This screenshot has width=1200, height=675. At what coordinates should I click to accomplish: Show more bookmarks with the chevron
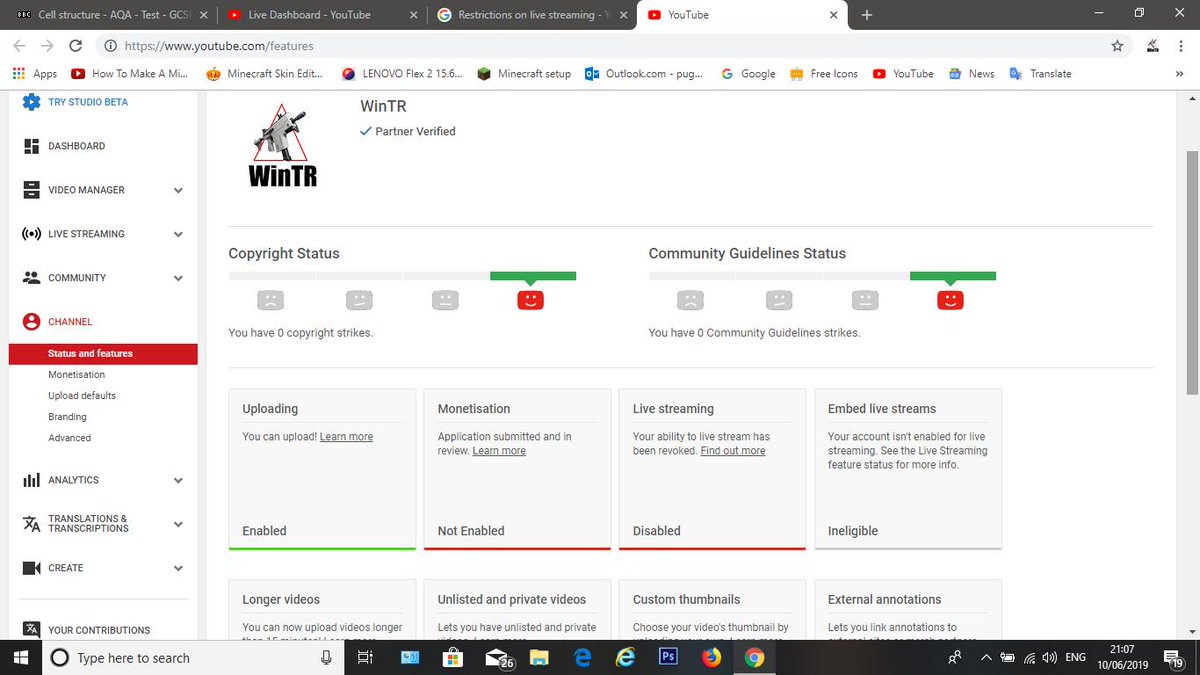coord(1180,74)
